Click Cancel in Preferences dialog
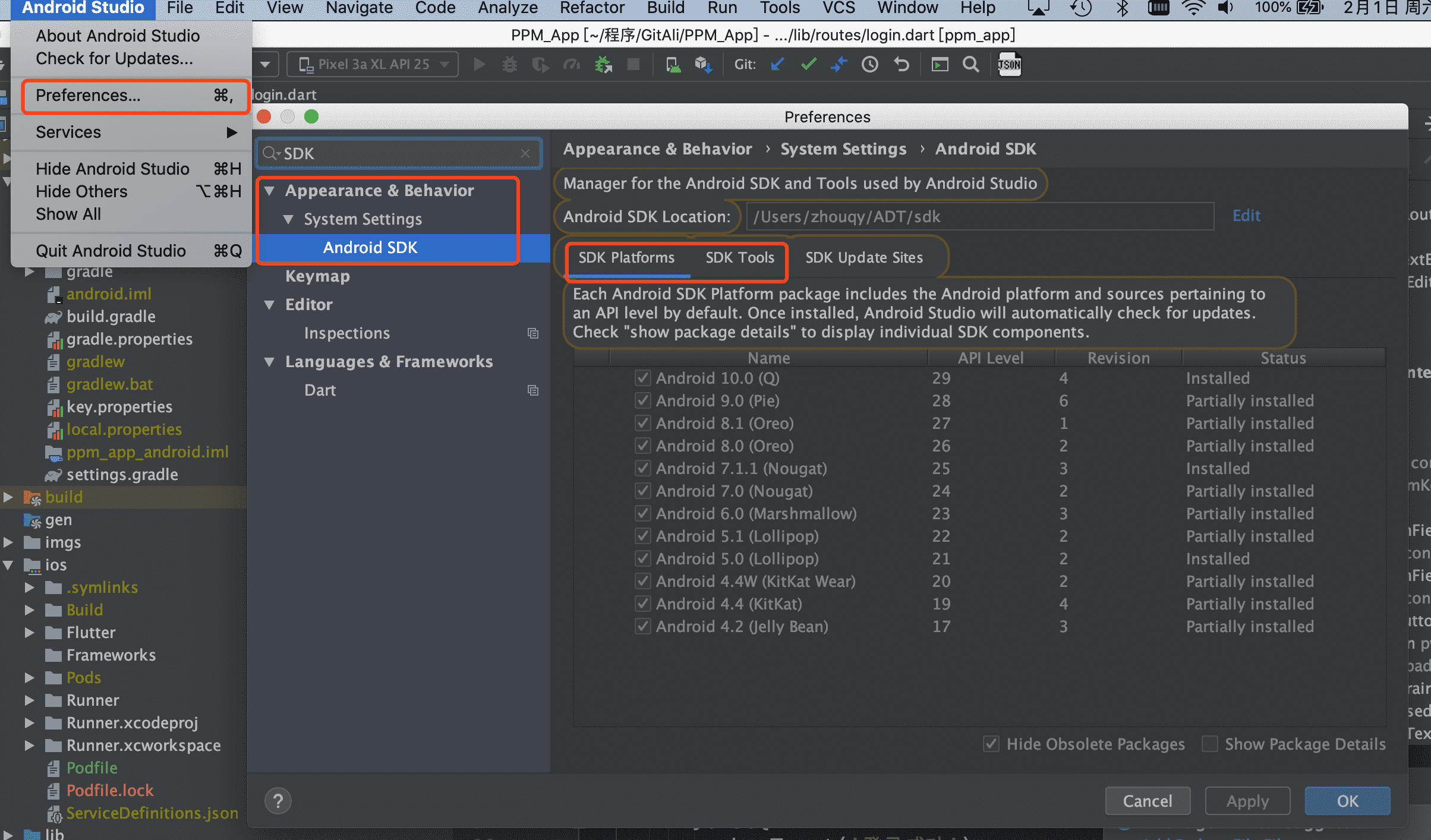This screenshot has width=1431, height=840. pos(1148,801)
